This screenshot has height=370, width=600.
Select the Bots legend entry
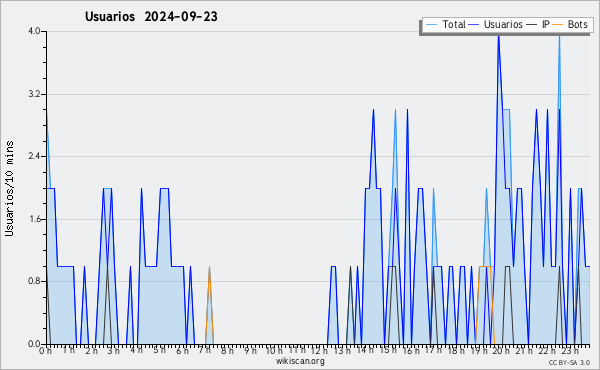(x=570, y=24)
